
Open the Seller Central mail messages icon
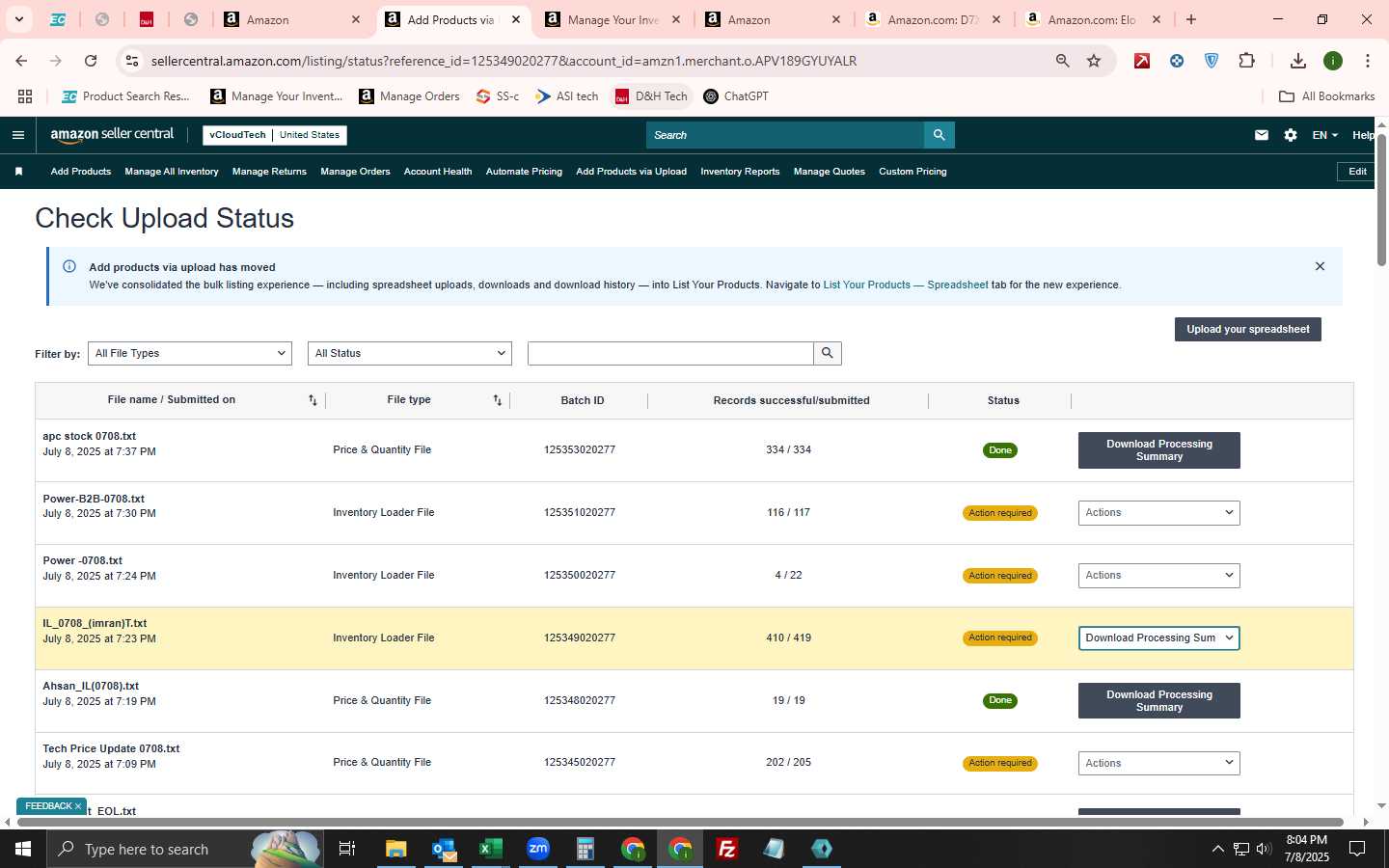coord(1262,135)
